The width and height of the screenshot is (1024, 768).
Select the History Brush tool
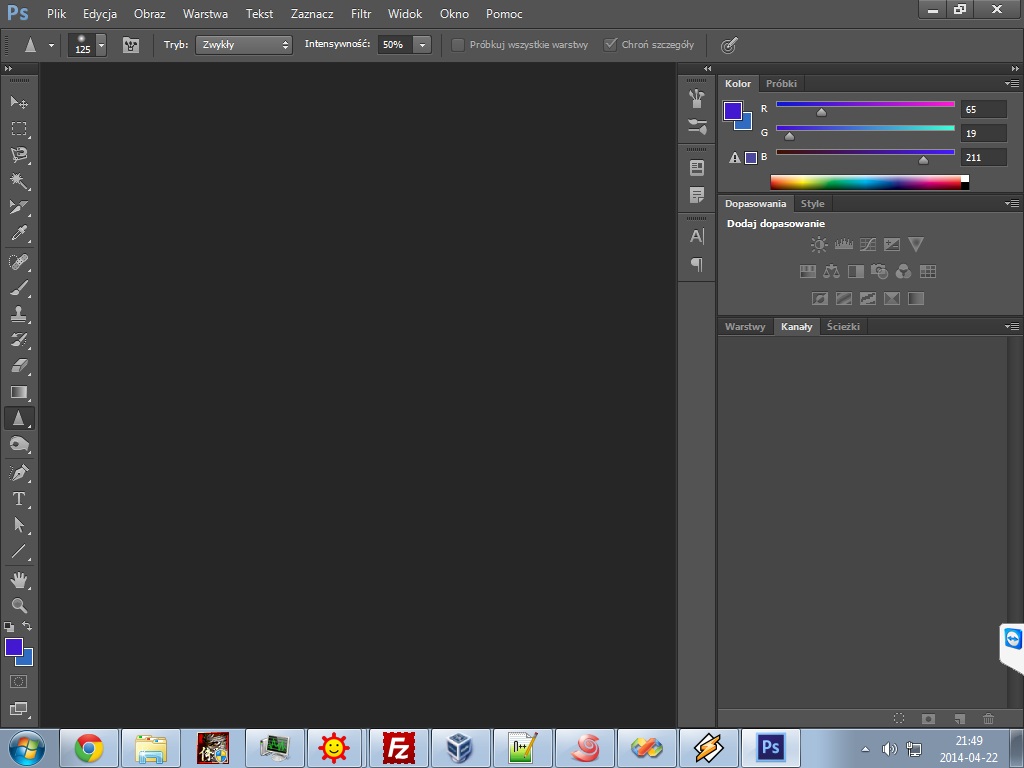coord(19,340)
